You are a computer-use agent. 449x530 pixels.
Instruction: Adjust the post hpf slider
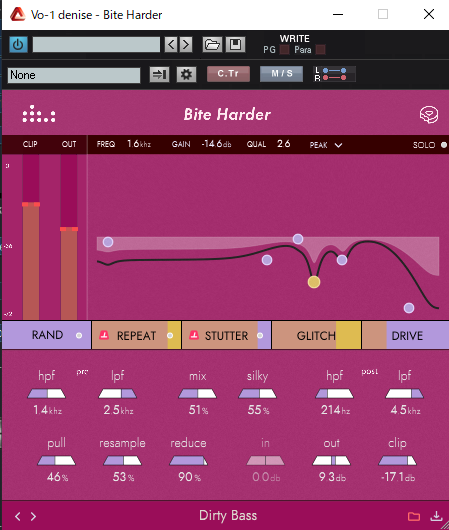click(x=334, y=393)
